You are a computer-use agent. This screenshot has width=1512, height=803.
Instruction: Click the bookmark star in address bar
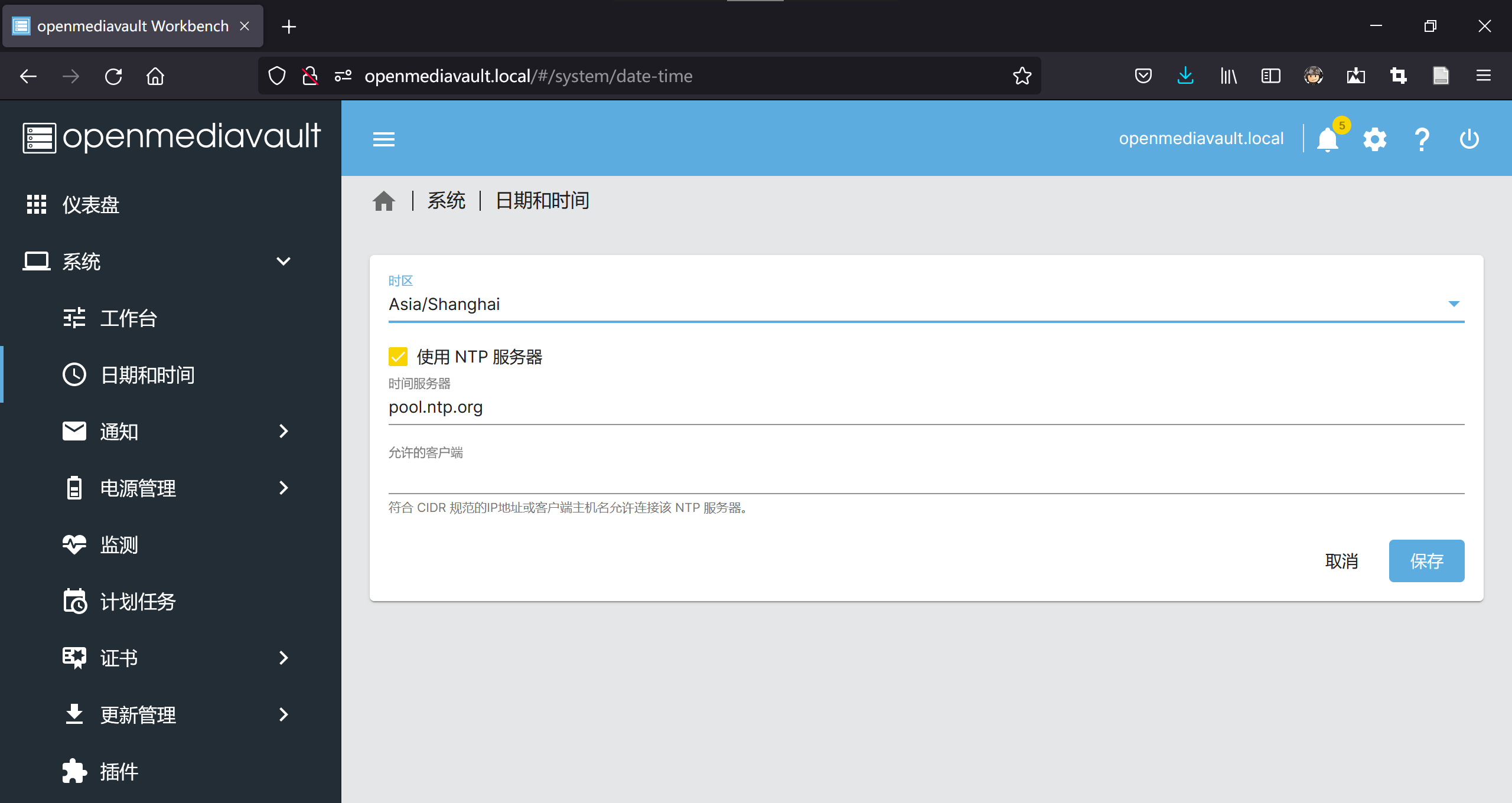click(x=1022, y=76)
